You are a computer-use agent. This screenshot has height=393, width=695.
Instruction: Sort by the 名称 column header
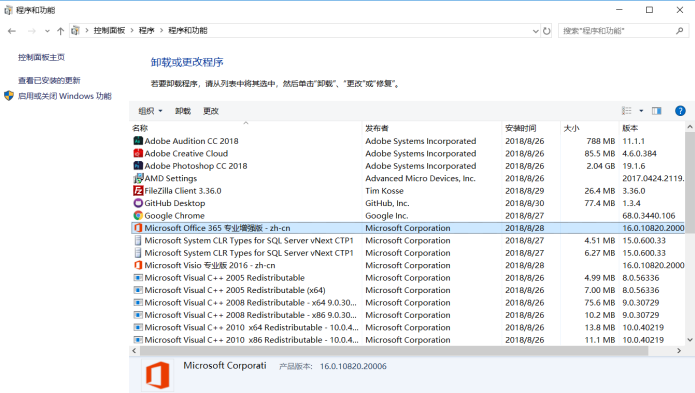[x=246, y=128]
